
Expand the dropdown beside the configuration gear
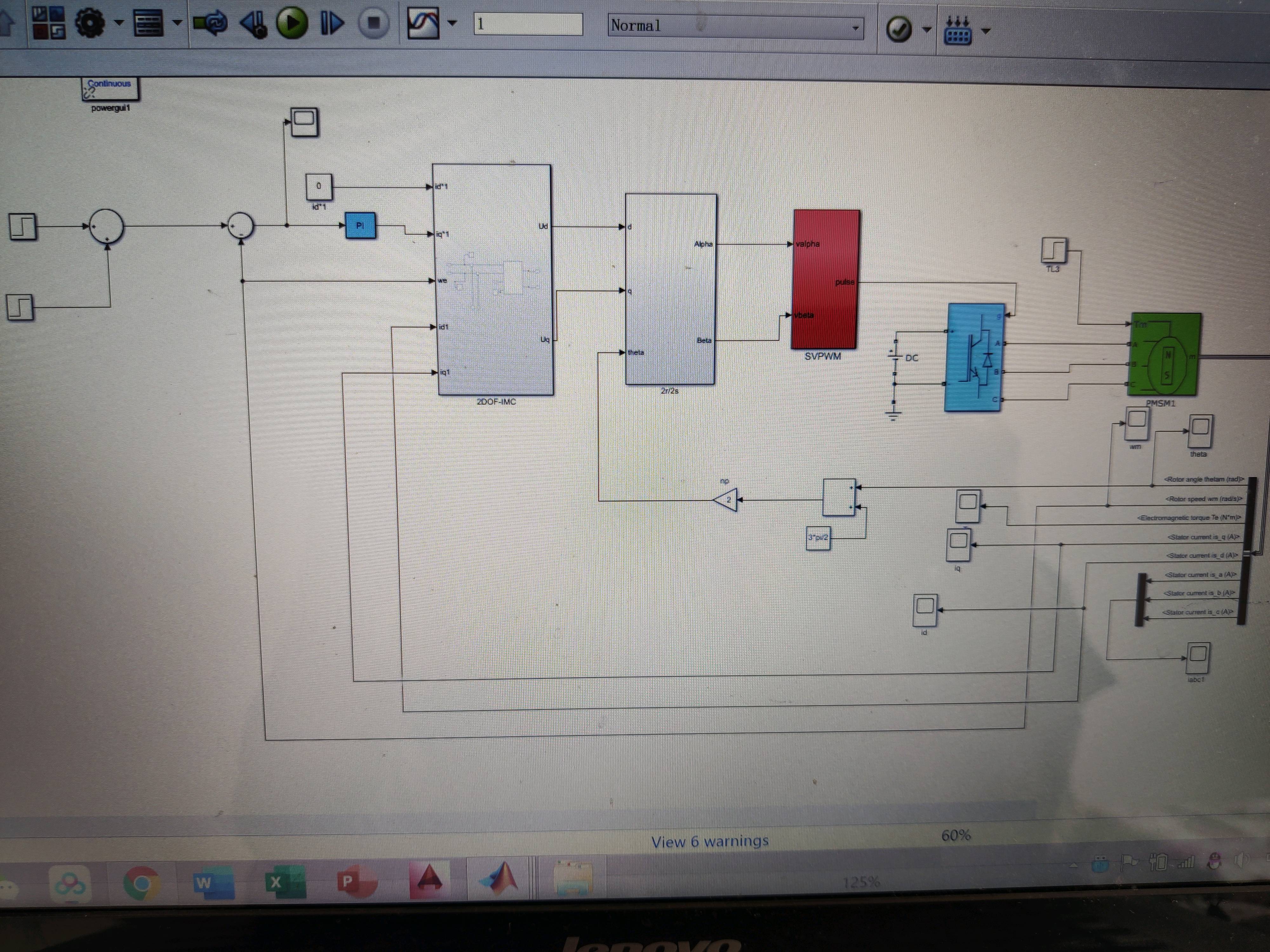click(x=119, y=23)
